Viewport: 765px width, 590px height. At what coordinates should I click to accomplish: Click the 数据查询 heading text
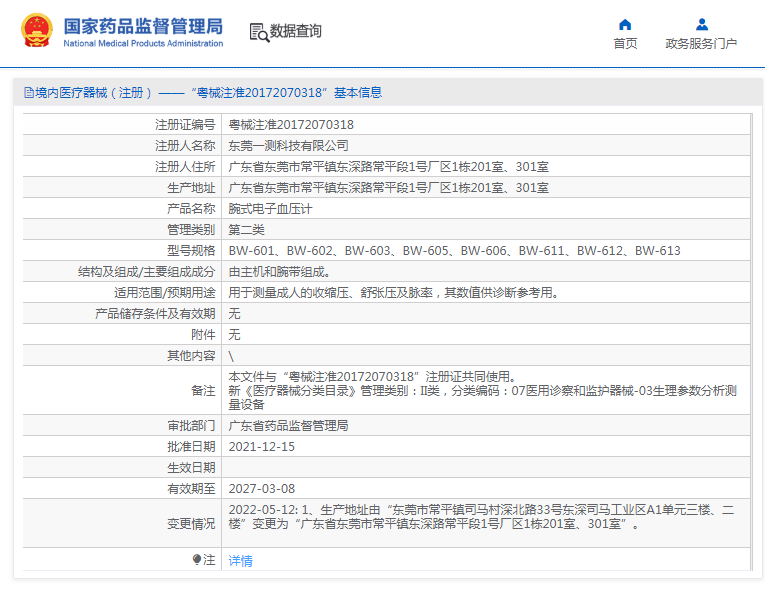(x=296, y=31)
